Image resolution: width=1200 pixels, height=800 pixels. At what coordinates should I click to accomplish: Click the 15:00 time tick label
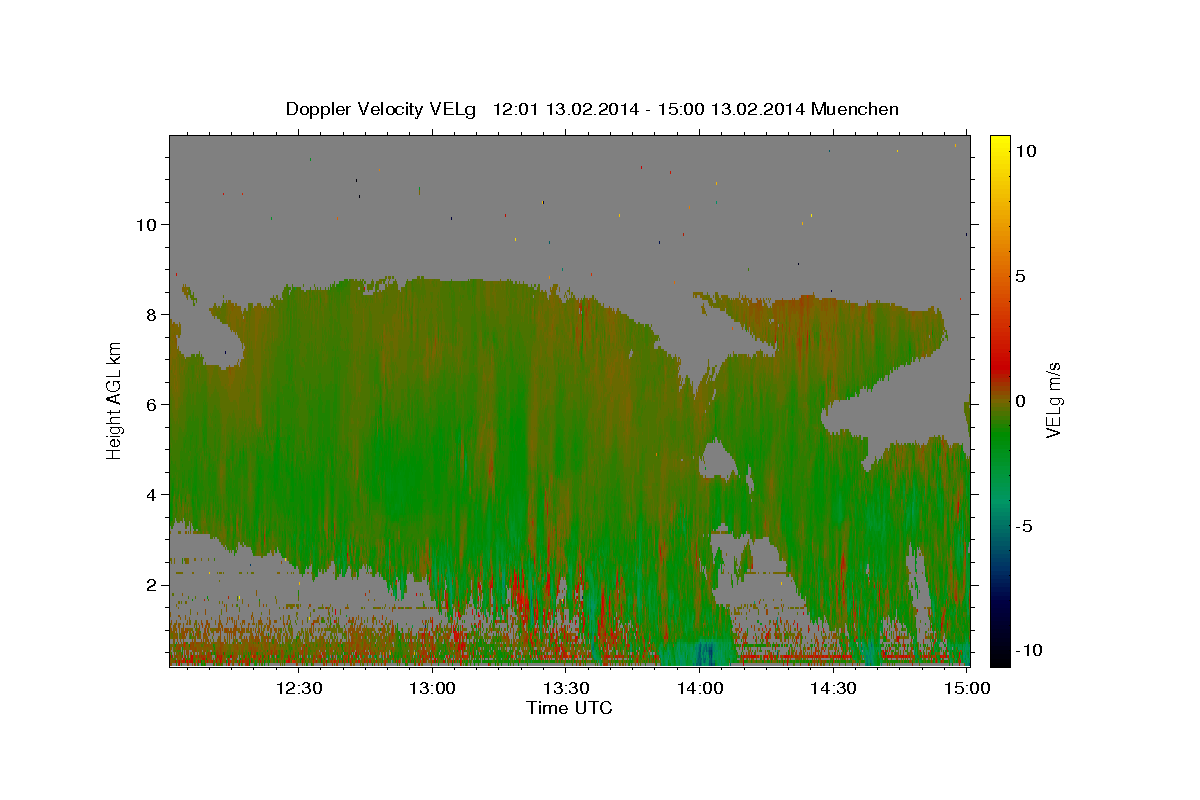click(967, 688)
